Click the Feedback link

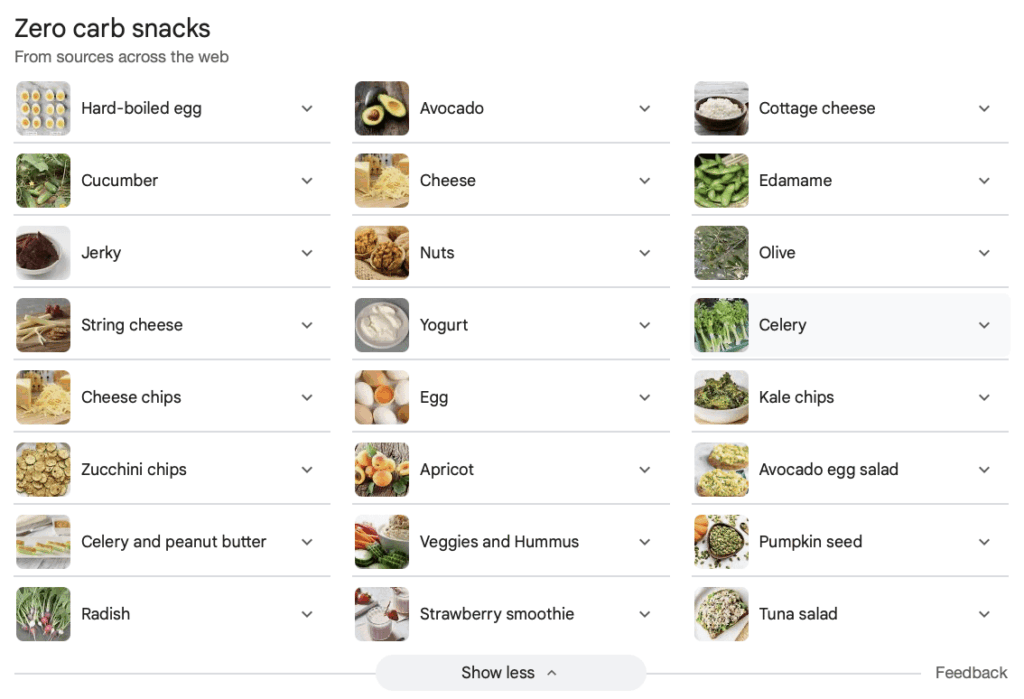point(971,673)
